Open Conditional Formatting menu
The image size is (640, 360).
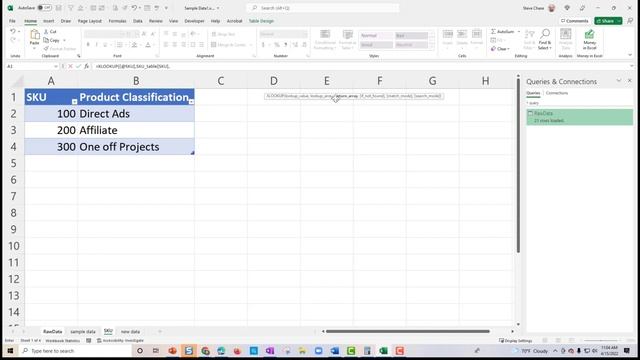tap(325, 40)
